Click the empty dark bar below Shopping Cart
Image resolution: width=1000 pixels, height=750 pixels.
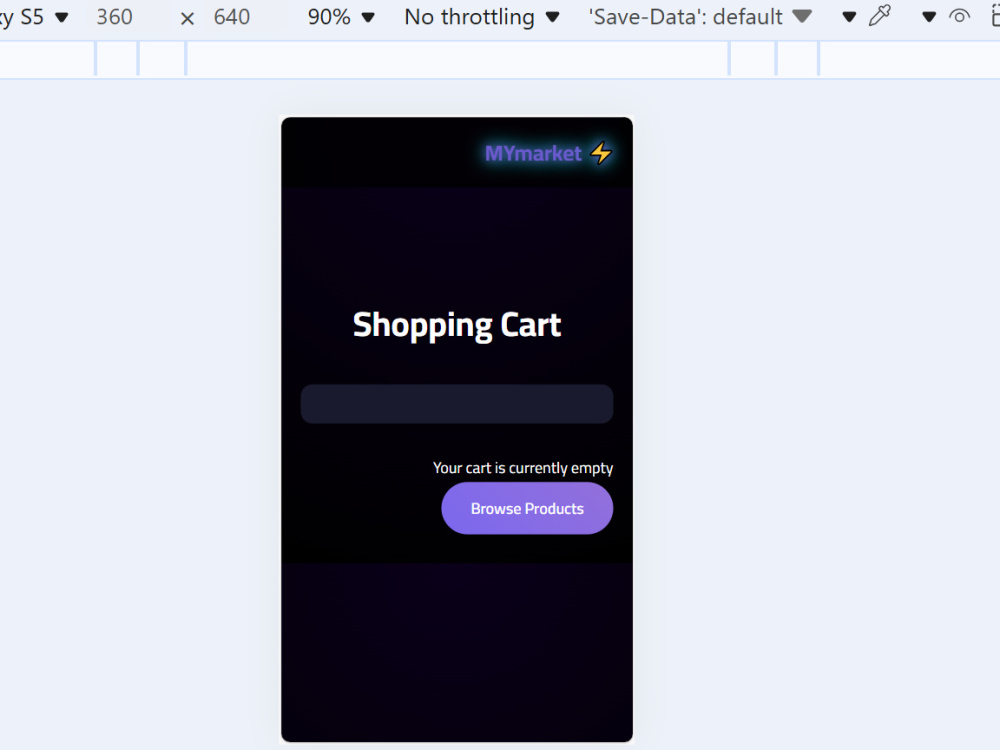coord(457,404)
